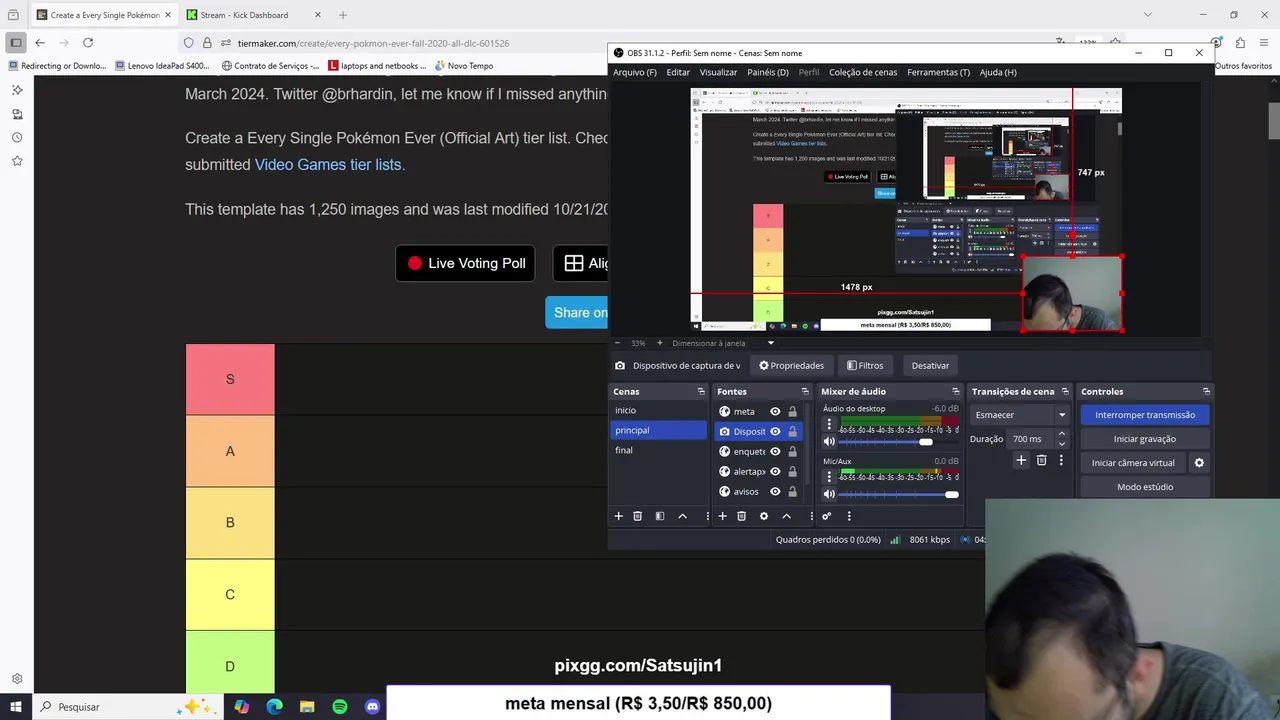Add a scene transition with plus icon
The image size is (1280, 720).
(1021, 460)
